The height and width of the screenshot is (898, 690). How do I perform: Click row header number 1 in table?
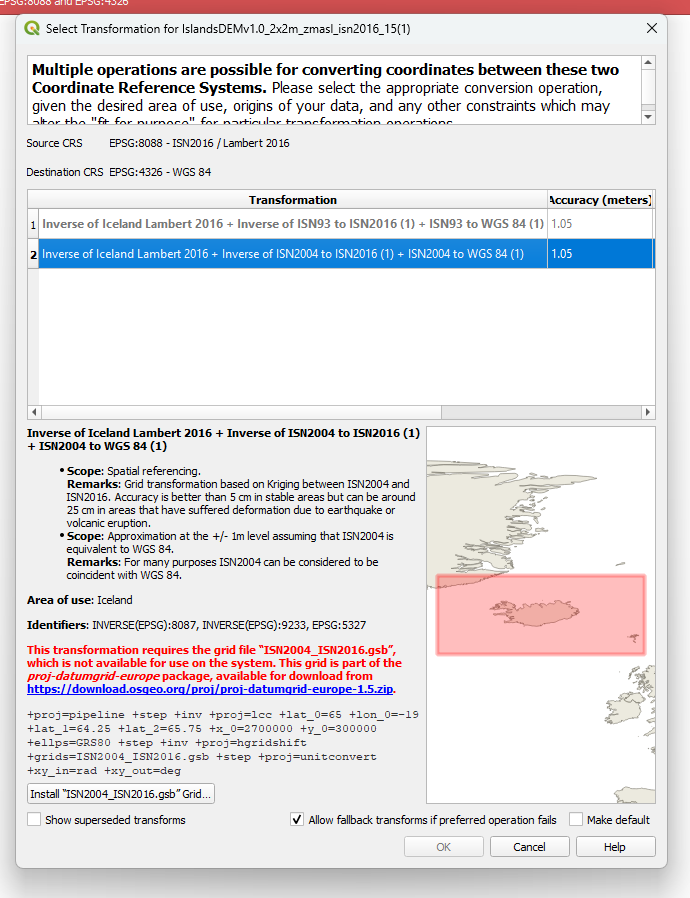coord(33,224)
